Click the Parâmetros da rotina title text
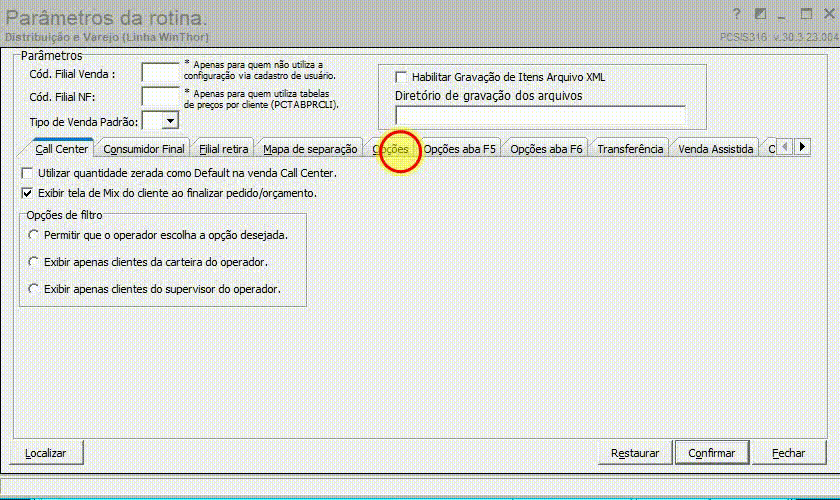Image resolution: width=840 pixels, height=500 pixels. point(106,18)
